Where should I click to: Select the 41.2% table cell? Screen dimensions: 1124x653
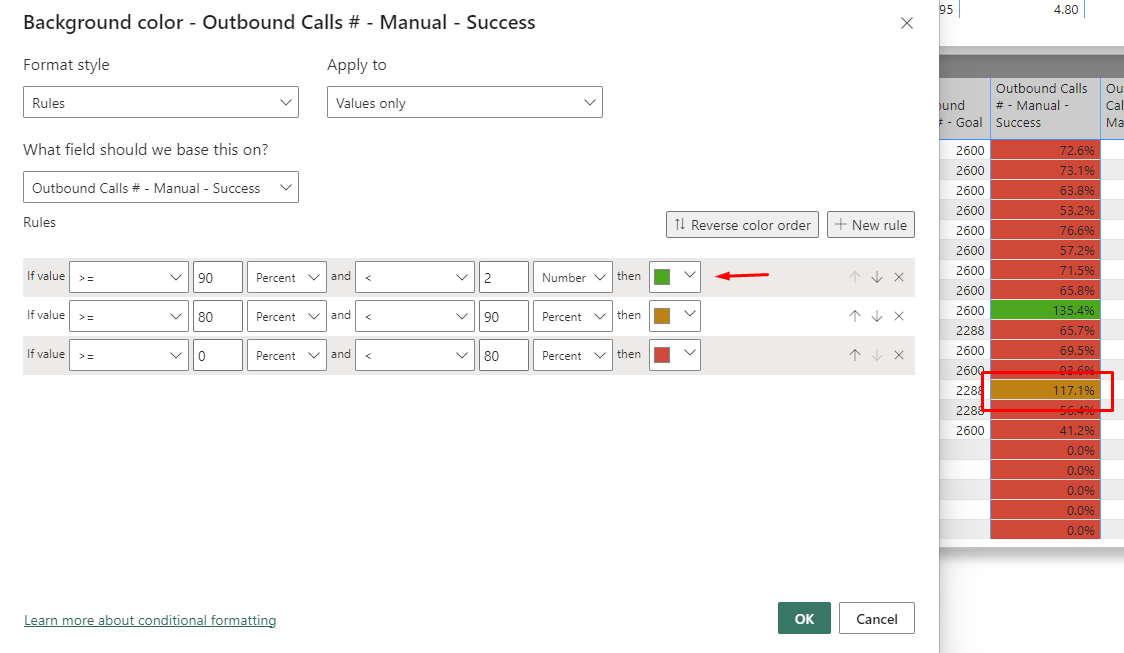[x=1045, y=431]
